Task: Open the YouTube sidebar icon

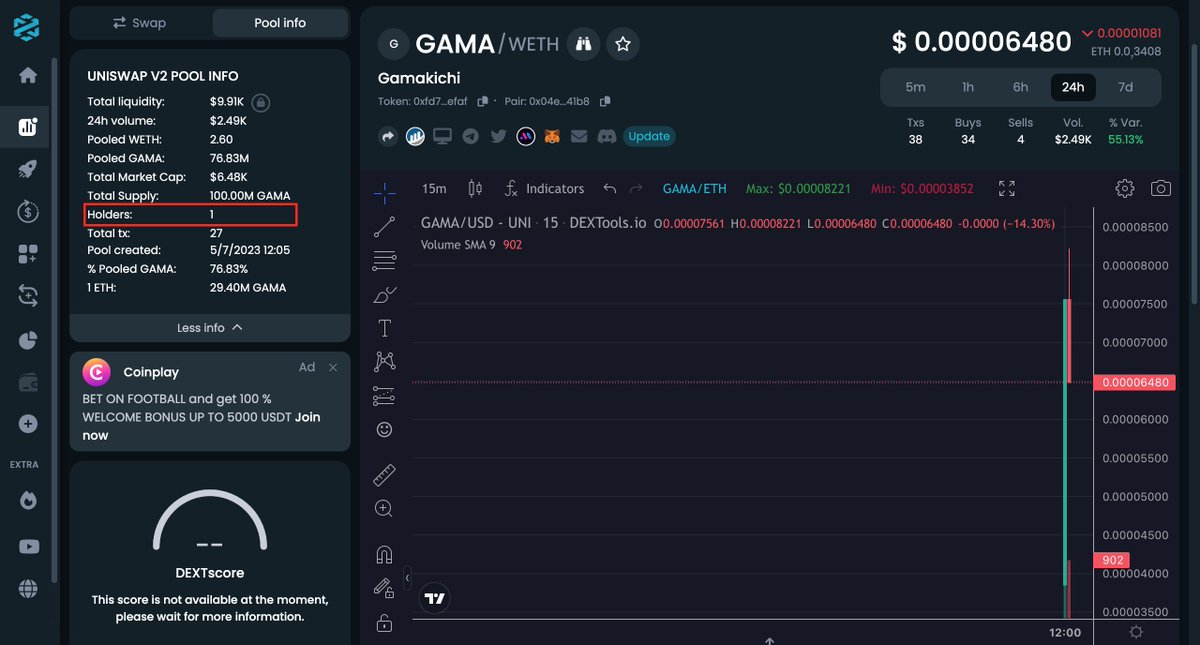Action: pyautogui.click(x=28, y=546)
